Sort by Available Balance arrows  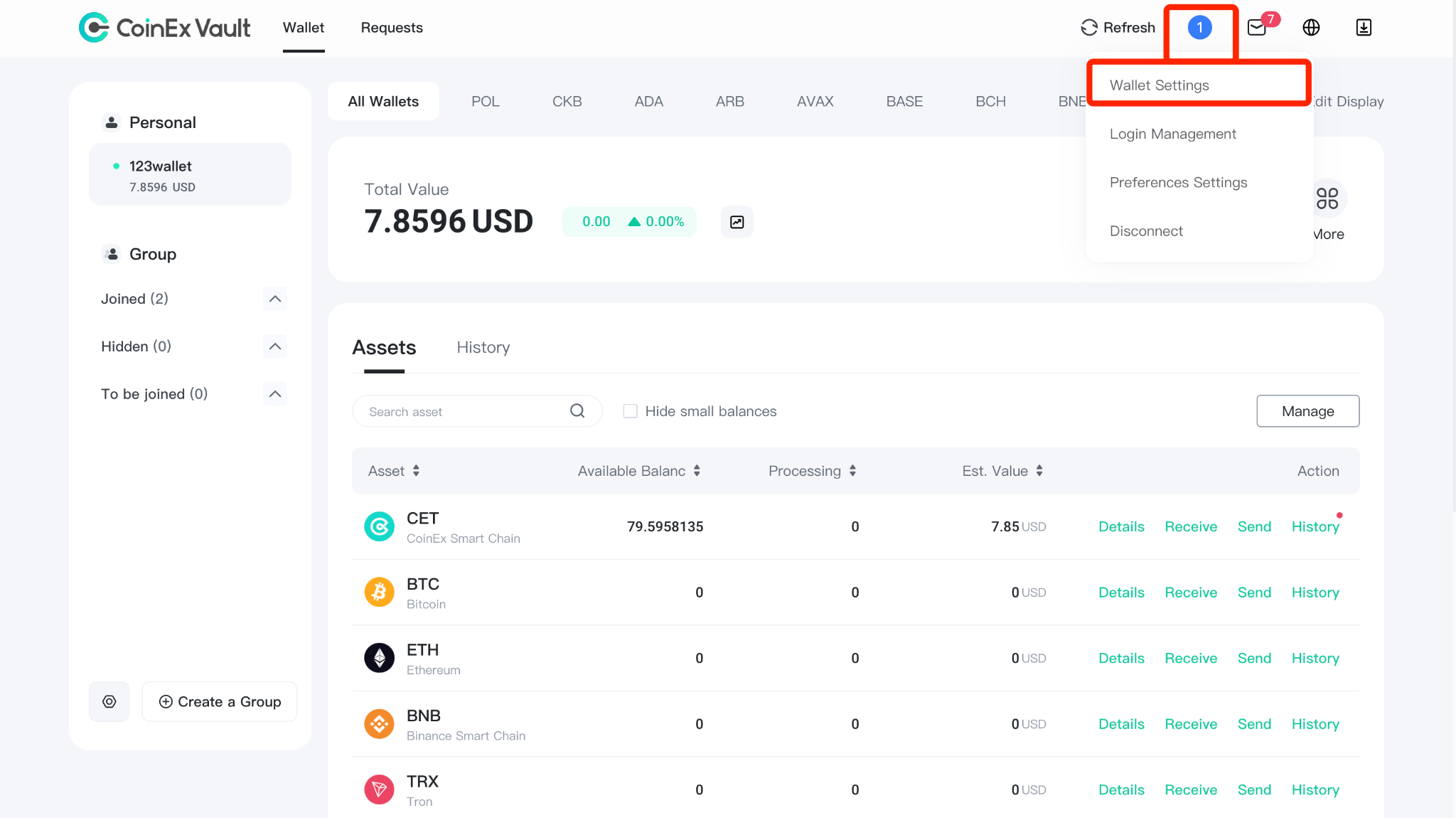(x=697, y=471)
